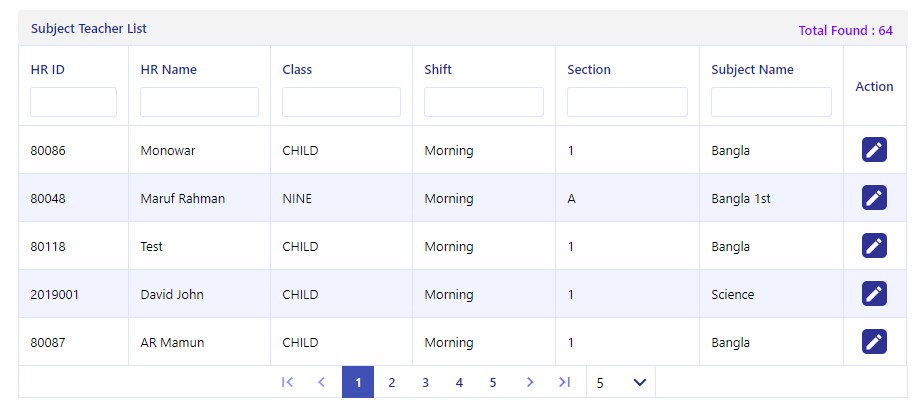This screenshot has height=417, width=923.
Task: Focus the Section filter box
Action: (x=627, y=102)
